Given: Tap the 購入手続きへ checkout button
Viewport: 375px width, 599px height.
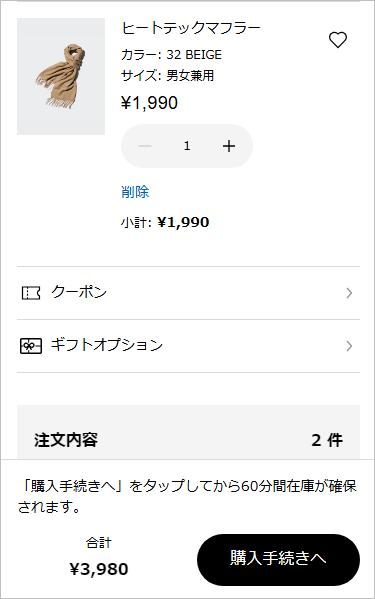Looking at the screenshot, I should tap(278, 560).
